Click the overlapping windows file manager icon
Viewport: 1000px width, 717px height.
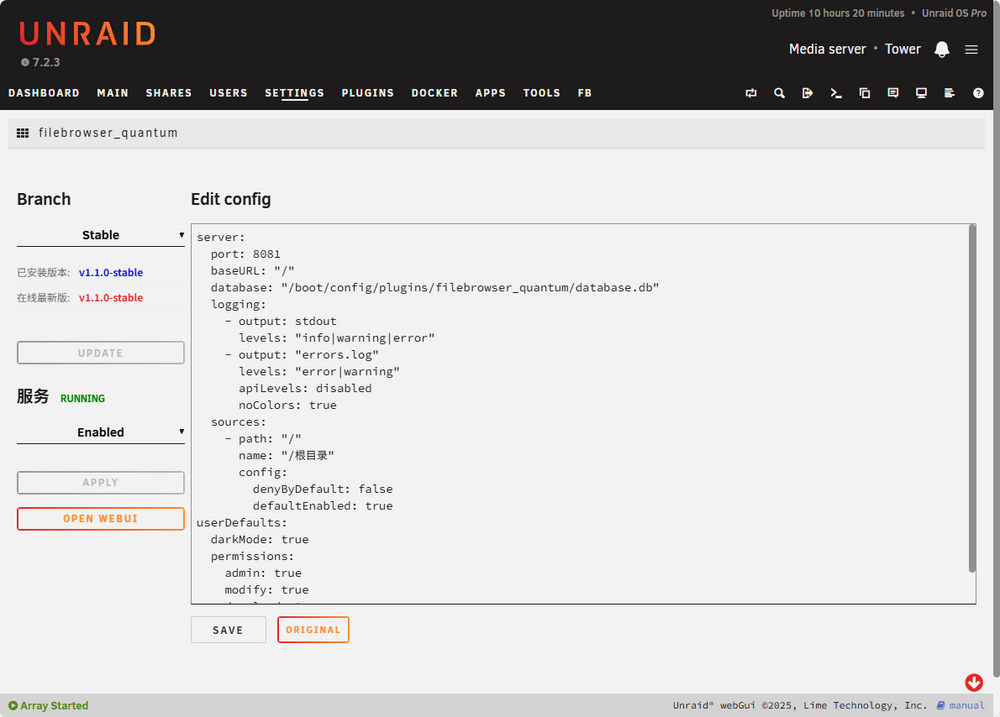(865, 93)
